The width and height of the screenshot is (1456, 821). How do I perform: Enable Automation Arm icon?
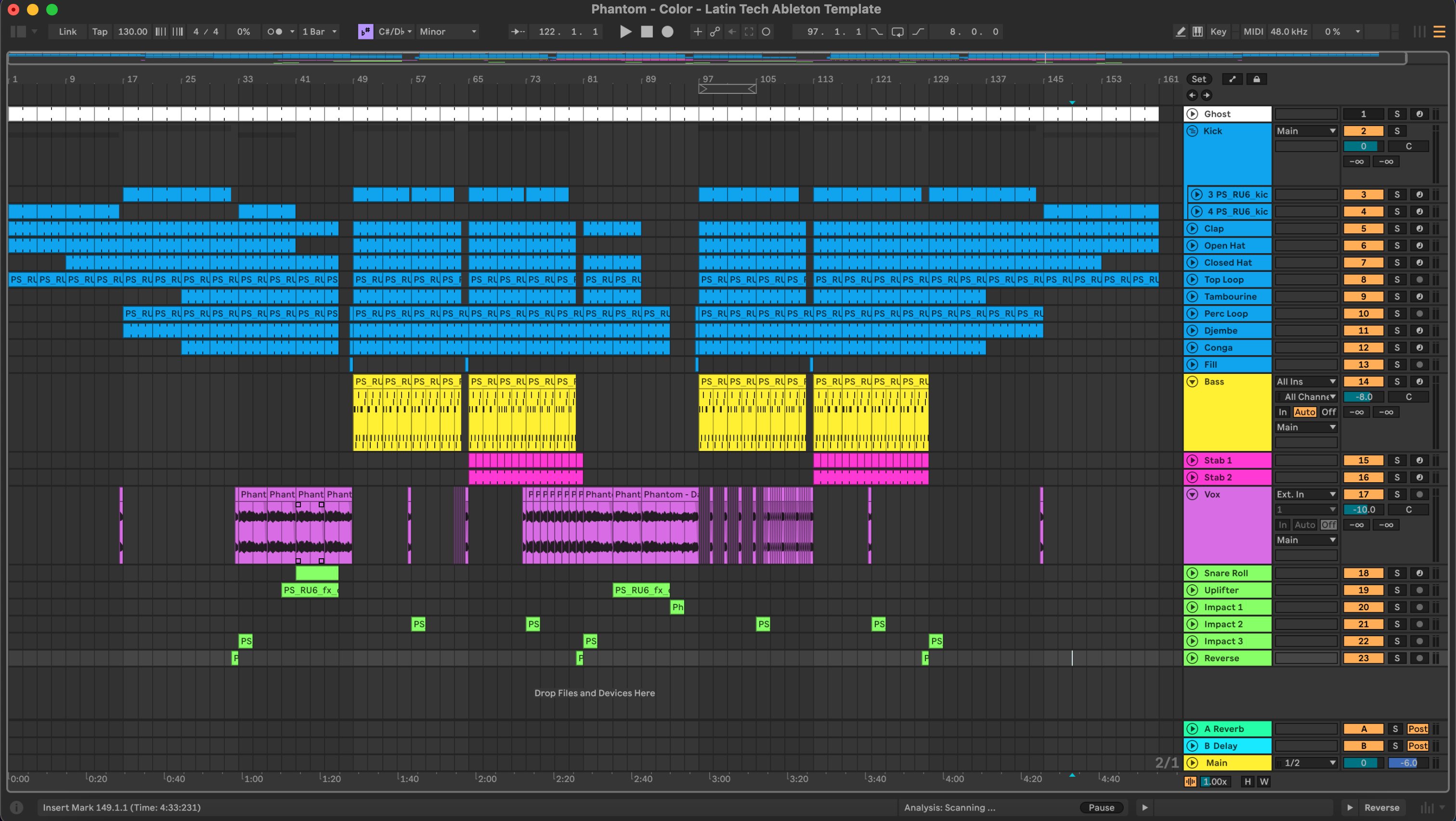click(x=715, y=32)
